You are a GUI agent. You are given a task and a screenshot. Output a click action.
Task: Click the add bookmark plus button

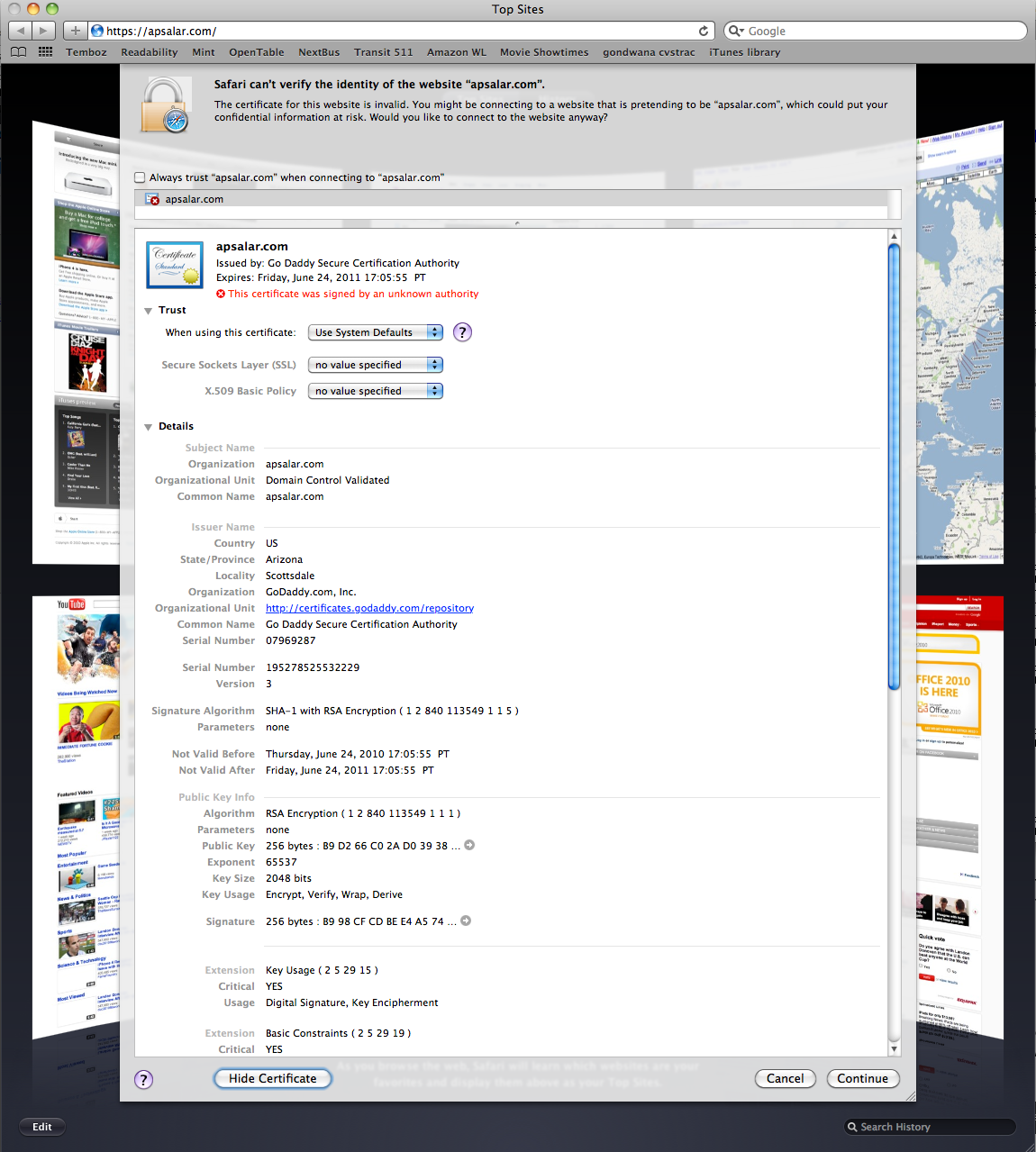coord(76,31)
